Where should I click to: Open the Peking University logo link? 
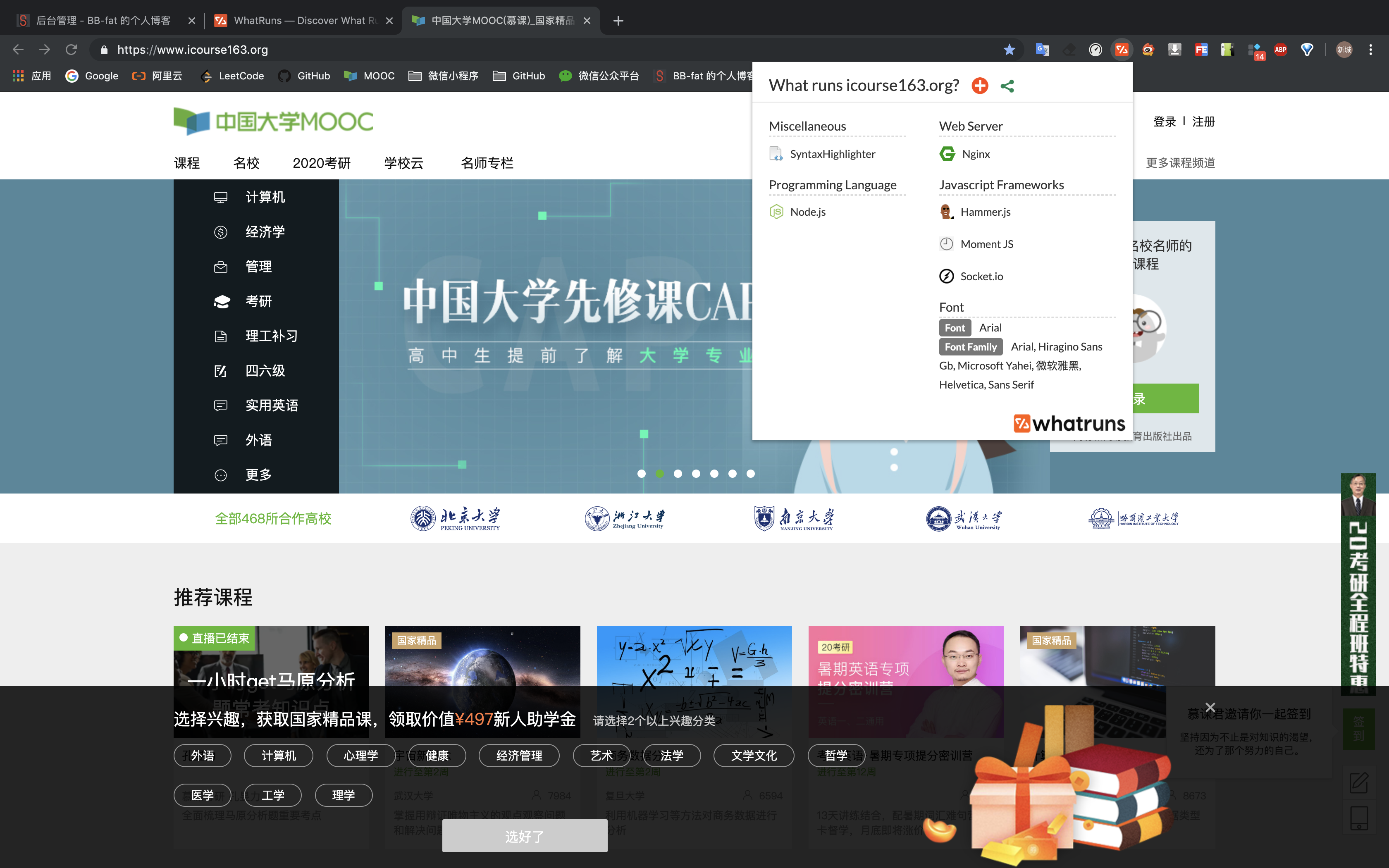(x=455, y=518)
